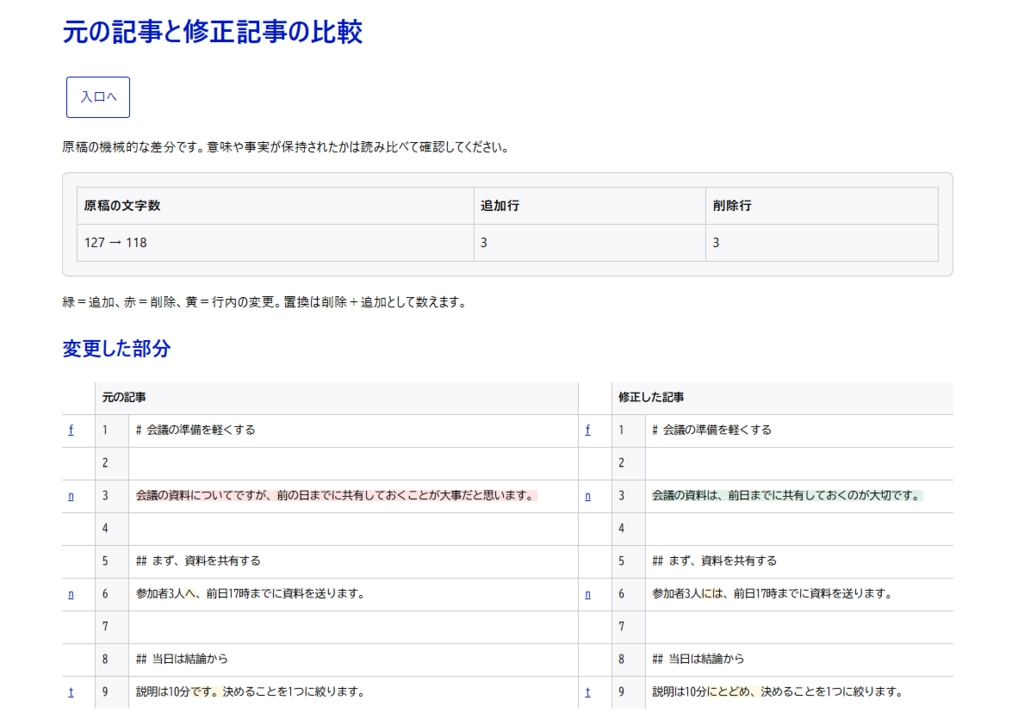Click original line 参加者3人へ、前日17時までに
This screenshot has width=1024, height=725.
[249, 594]
